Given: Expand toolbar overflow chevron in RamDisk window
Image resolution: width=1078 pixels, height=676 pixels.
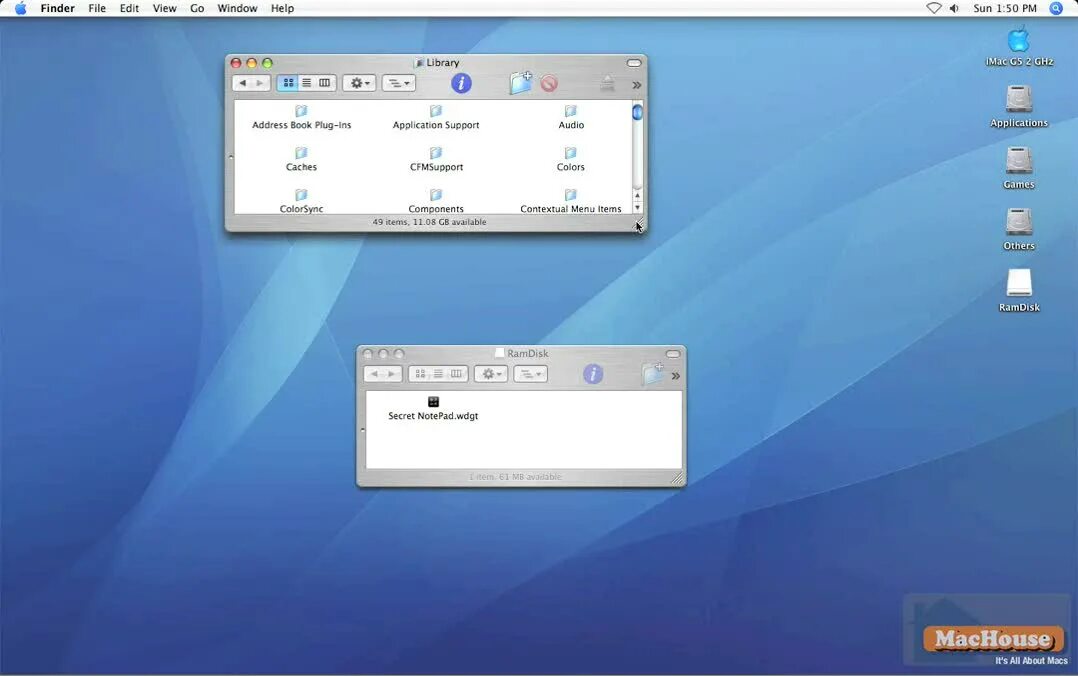Looking at the screenshot, I should 676,376.
